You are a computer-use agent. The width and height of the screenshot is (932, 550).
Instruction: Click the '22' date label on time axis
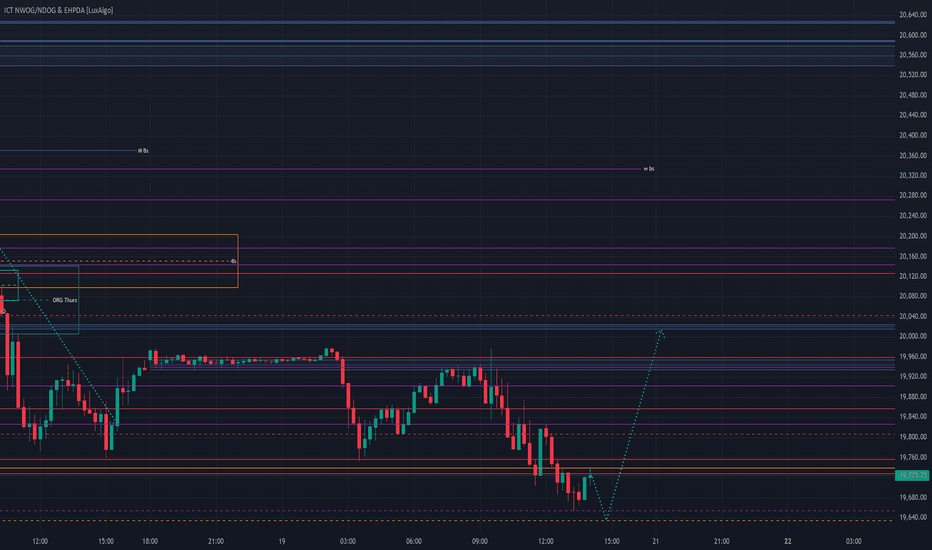pos(788,541)
